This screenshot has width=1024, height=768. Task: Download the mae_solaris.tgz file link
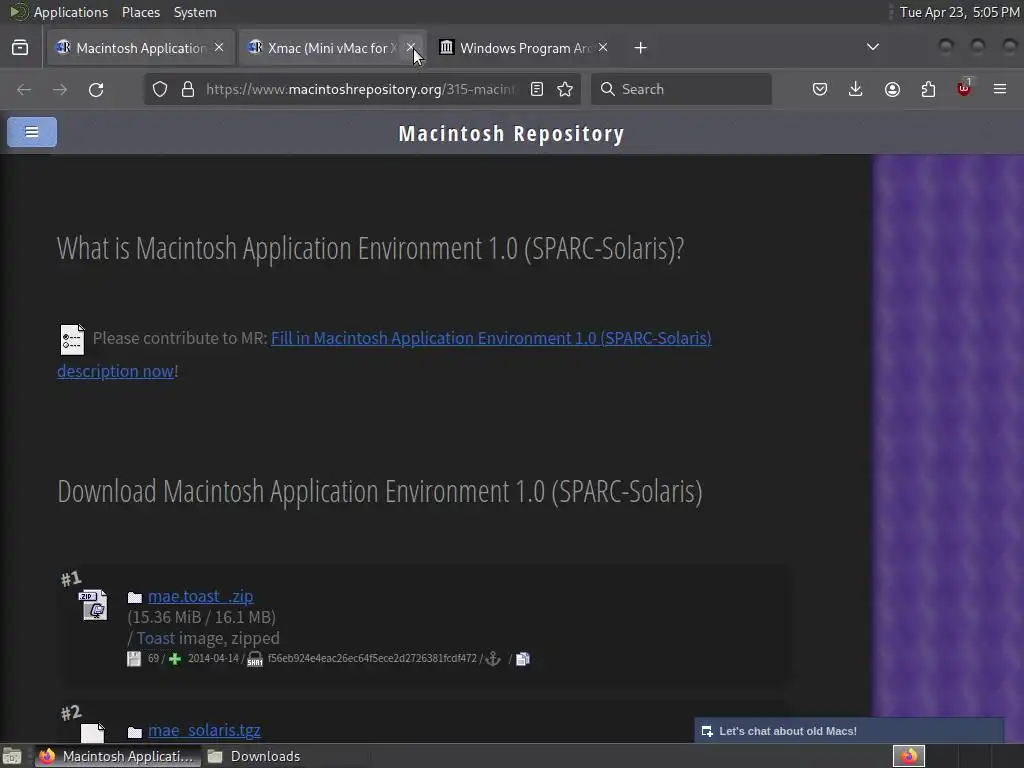click(204, 730)
